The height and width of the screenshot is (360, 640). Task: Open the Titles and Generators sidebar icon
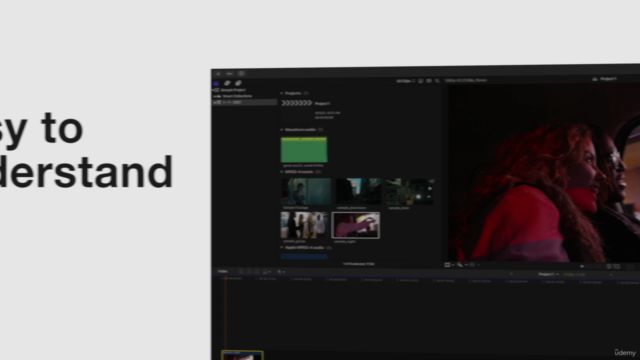click(238, 83)
